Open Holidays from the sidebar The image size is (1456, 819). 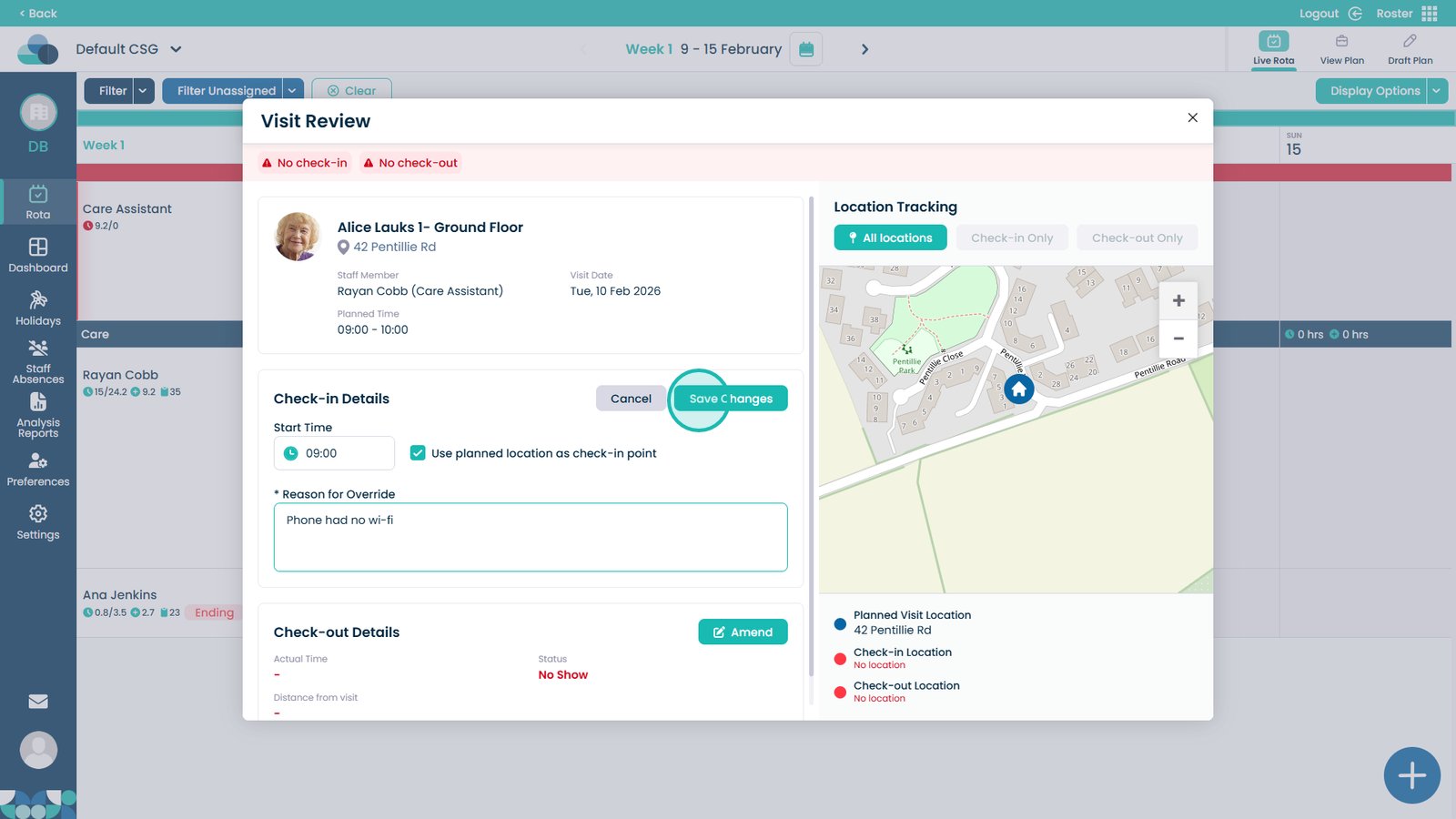tap(38, 308)
